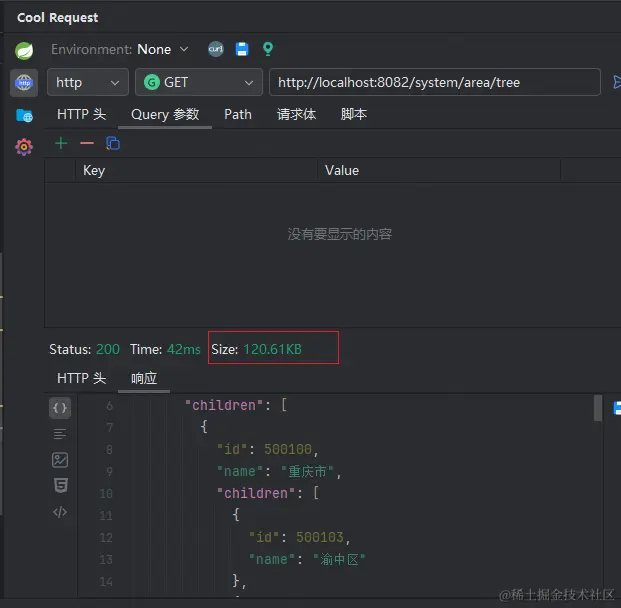The height and width of the screenshot is (608, 621).
Task: Select XML code response view icon
Action: [x=60, y=512]
